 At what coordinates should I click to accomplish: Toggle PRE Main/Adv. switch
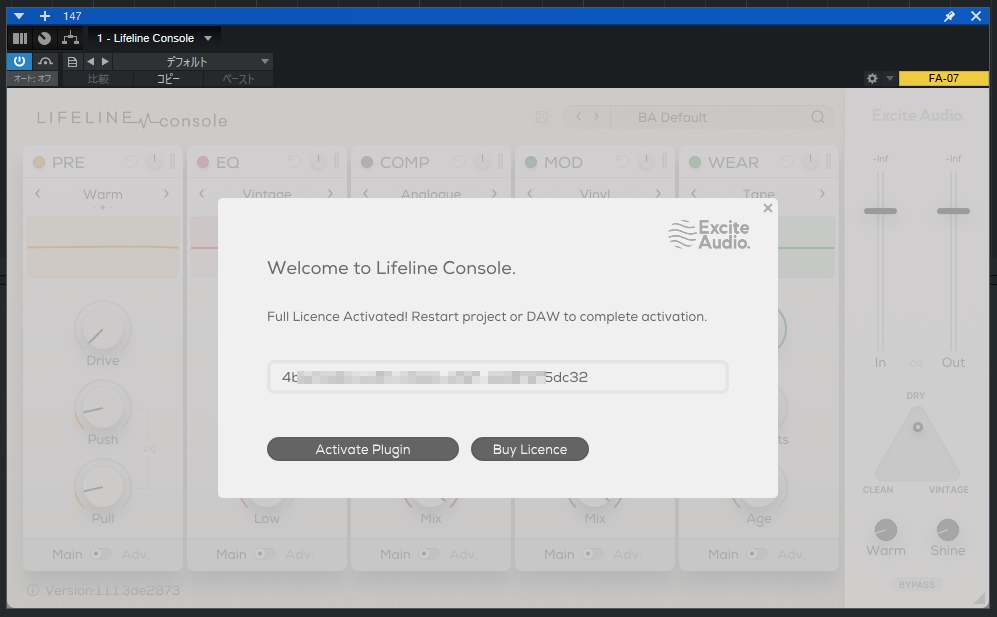click(100, 554)
